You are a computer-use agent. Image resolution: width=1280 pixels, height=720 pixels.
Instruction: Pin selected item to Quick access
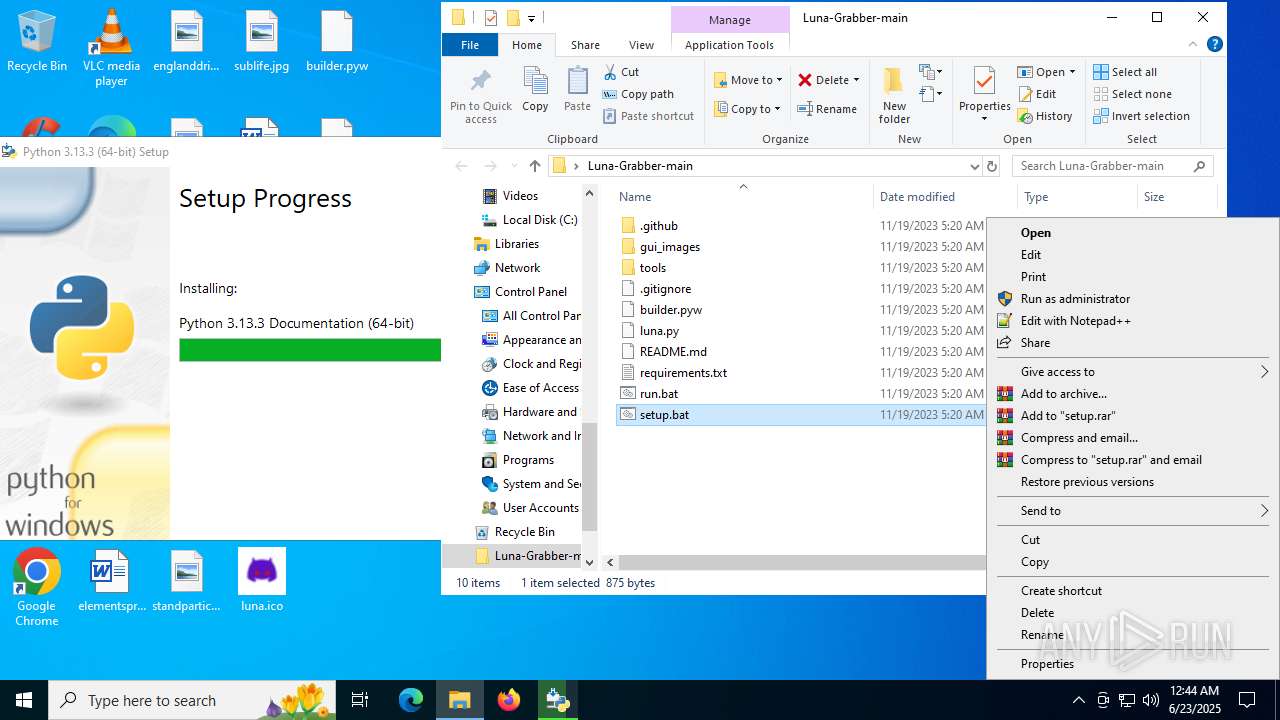coord(481,96)
